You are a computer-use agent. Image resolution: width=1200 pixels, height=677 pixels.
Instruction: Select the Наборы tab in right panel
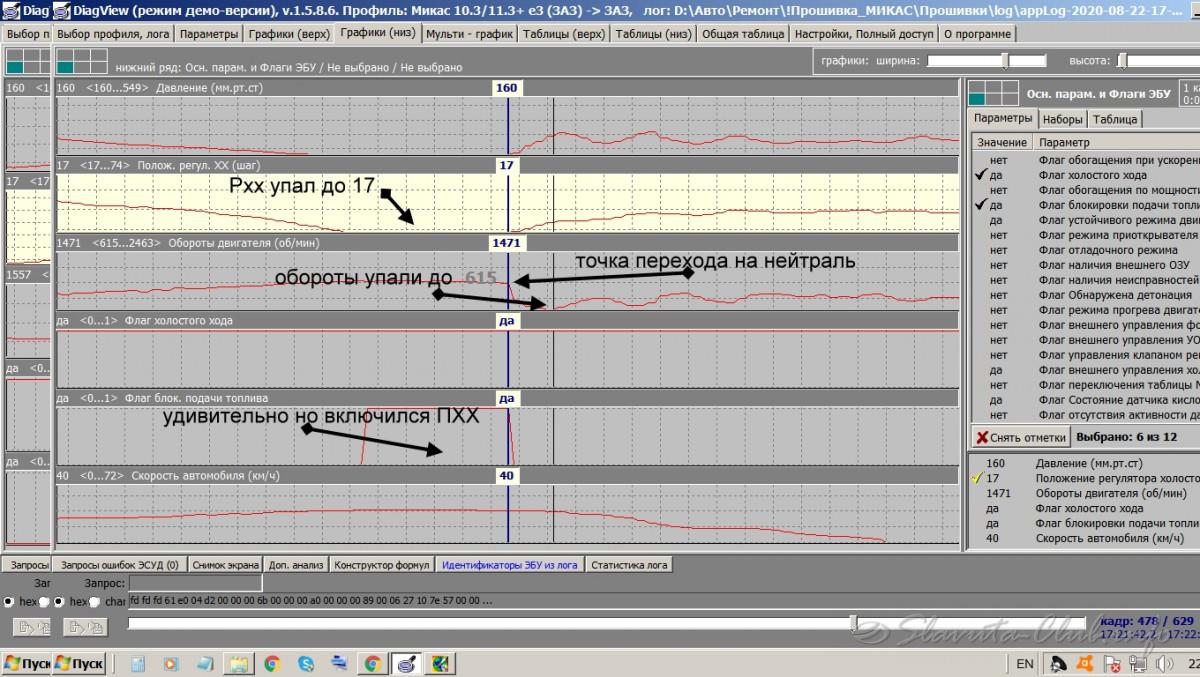[1062, 119]
